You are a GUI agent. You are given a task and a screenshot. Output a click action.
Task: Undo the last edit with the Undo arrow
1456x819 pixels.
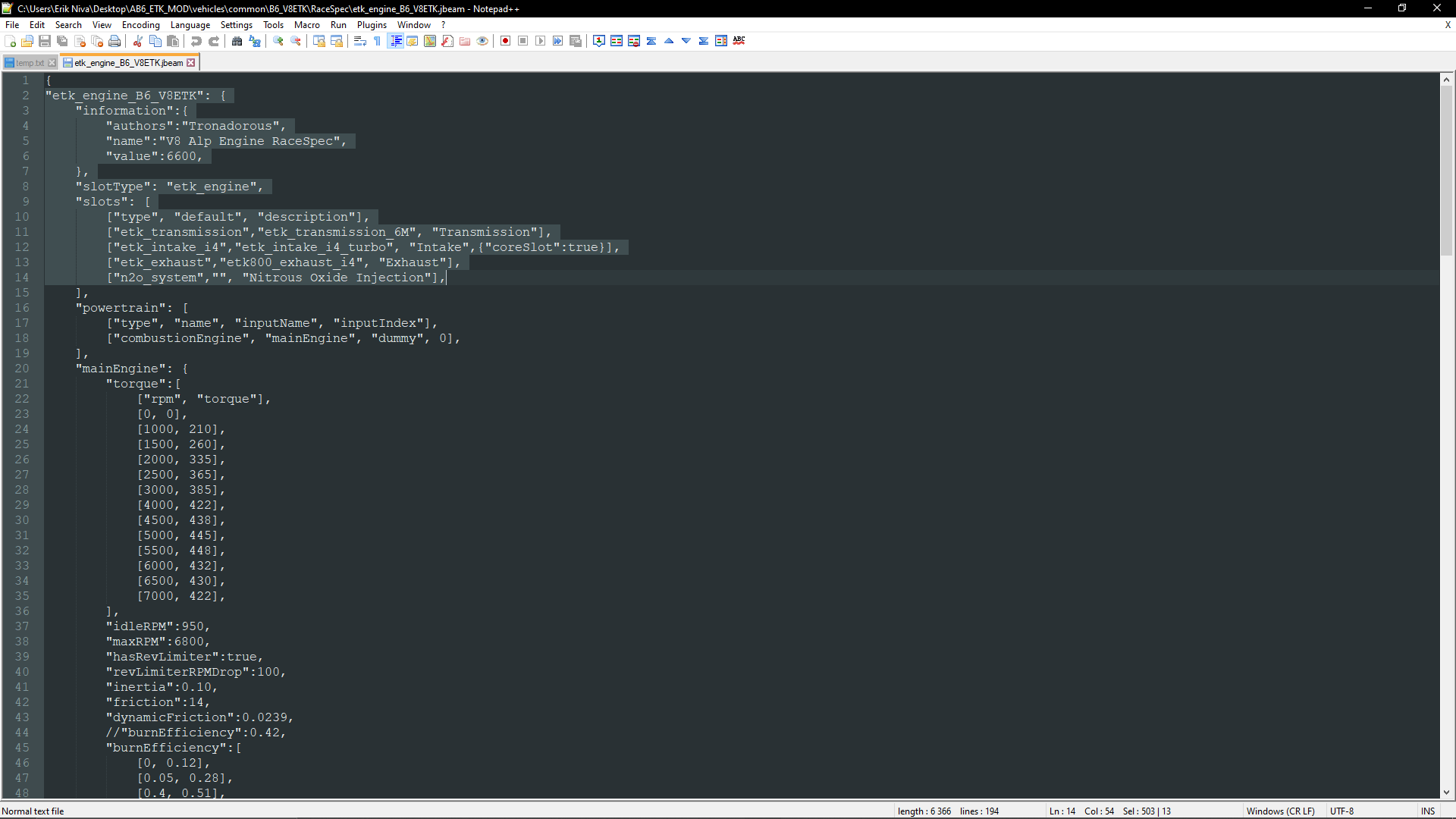coord(196,41)
